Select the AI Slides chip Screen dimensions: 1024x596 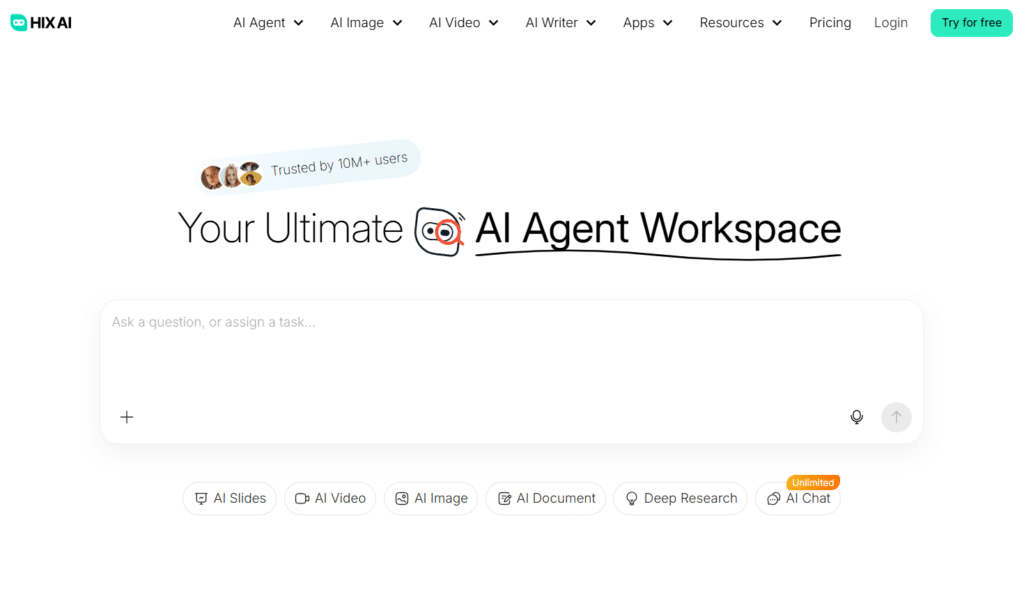click(x=230, y=499)
